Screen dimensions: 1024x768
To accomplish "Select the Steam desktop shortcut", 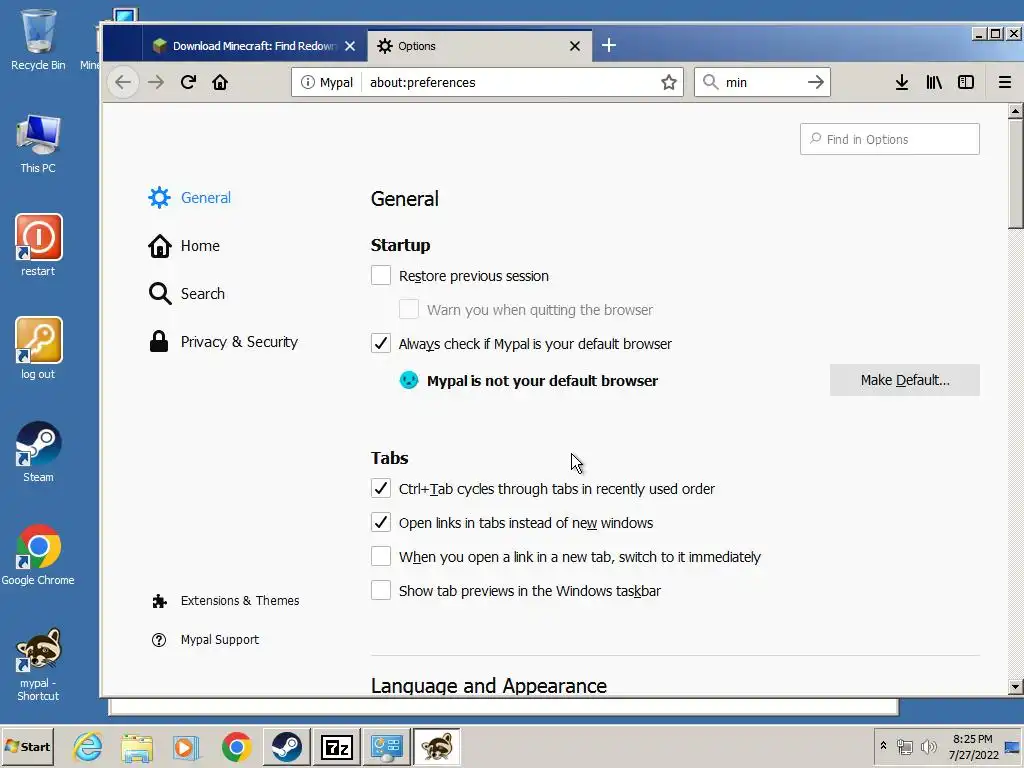I will [x=38, y=452].
